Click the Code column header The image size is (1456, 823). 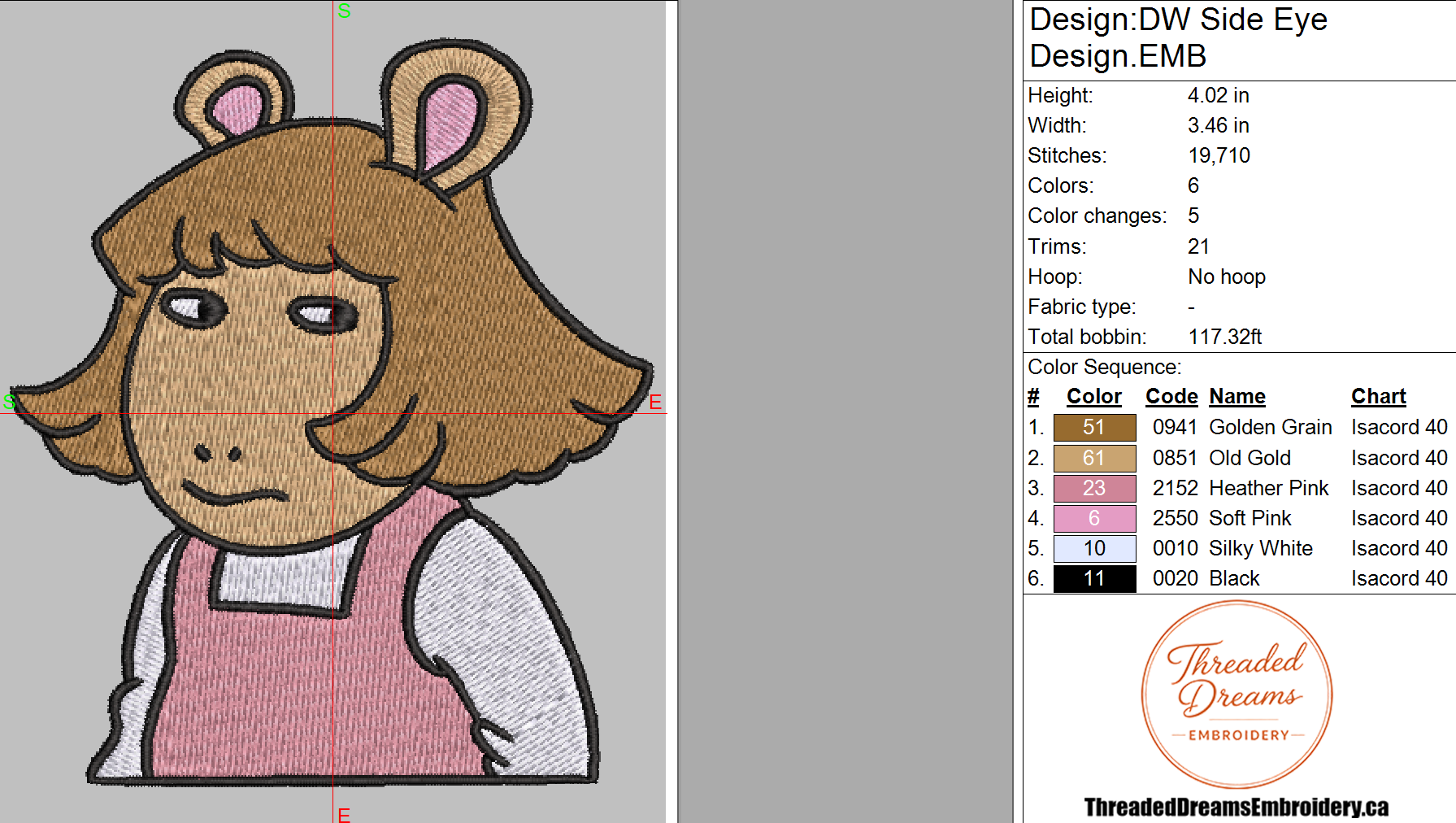point(1171,396)
